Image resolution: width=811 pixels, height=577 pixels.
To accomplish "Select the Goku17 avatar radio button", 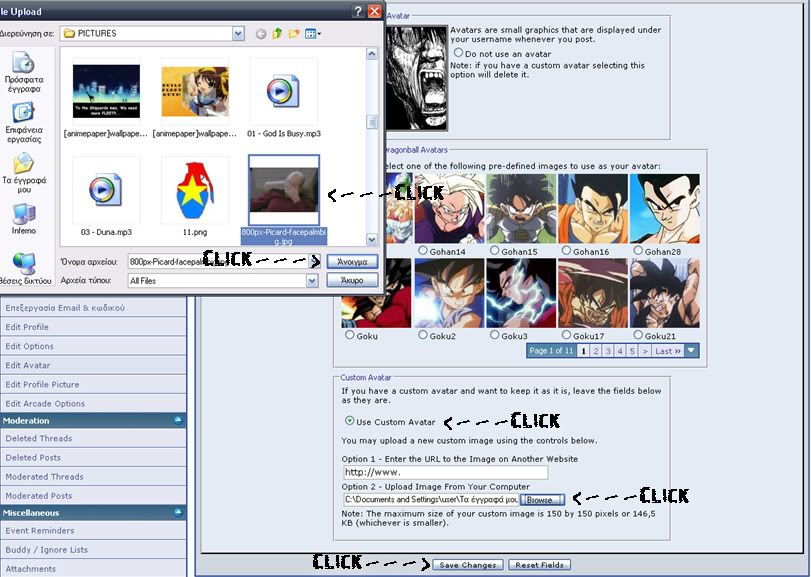I will [567, 335].
